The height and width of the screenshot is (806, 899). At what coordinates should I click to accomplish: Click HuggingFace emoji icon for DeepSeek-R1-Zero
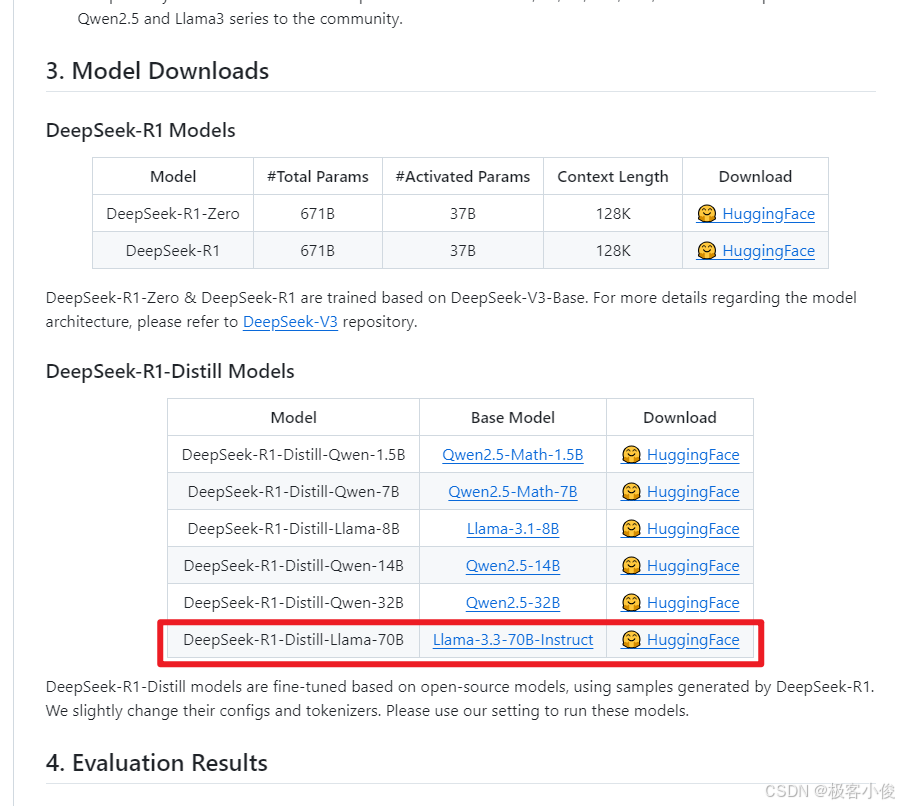(707, 213)
